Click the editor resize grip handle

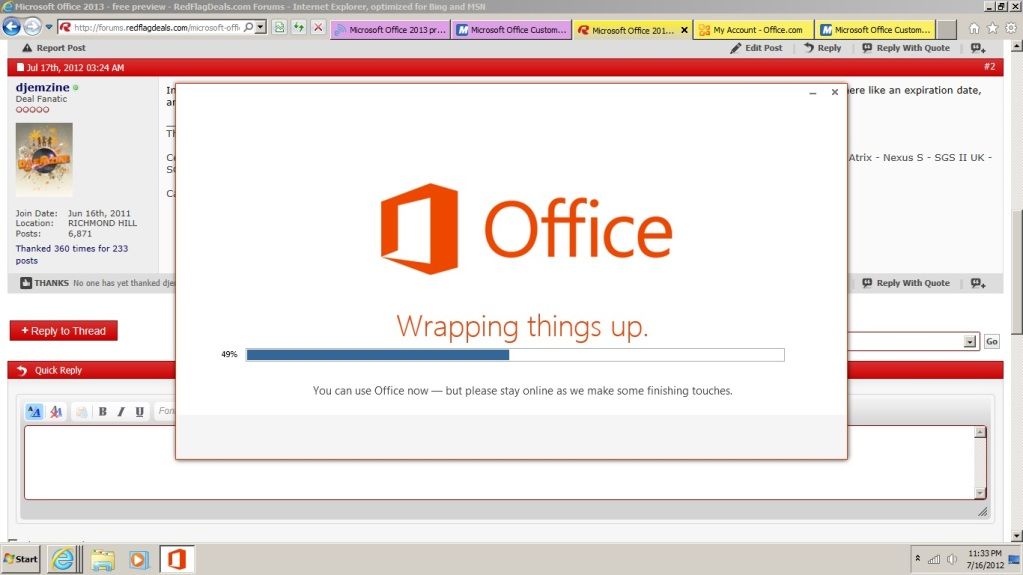983,512
